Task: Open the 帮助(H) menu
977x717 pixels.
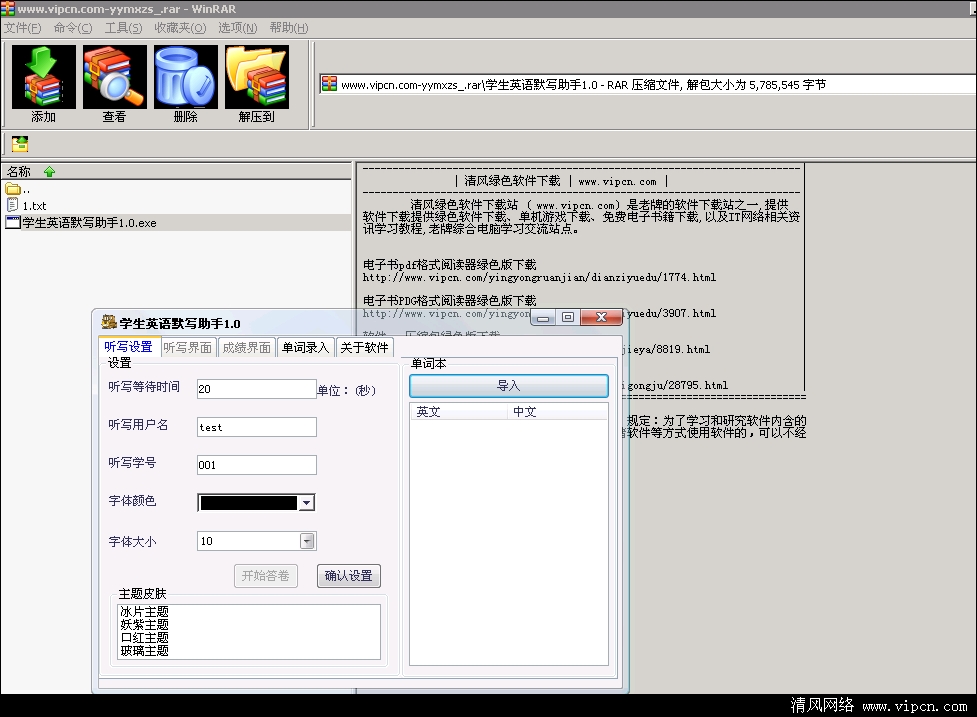Action: click(288, 28)
